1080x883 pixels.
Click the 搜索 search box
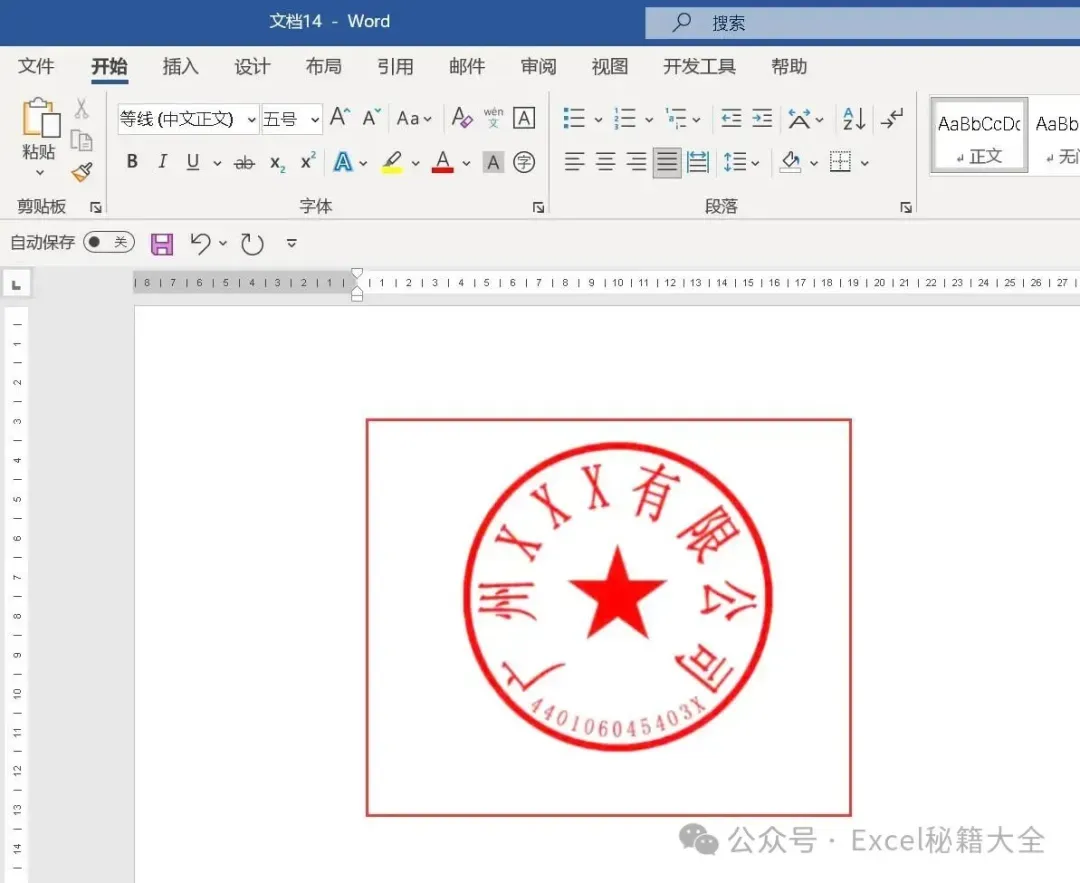(x=862, y=23)
